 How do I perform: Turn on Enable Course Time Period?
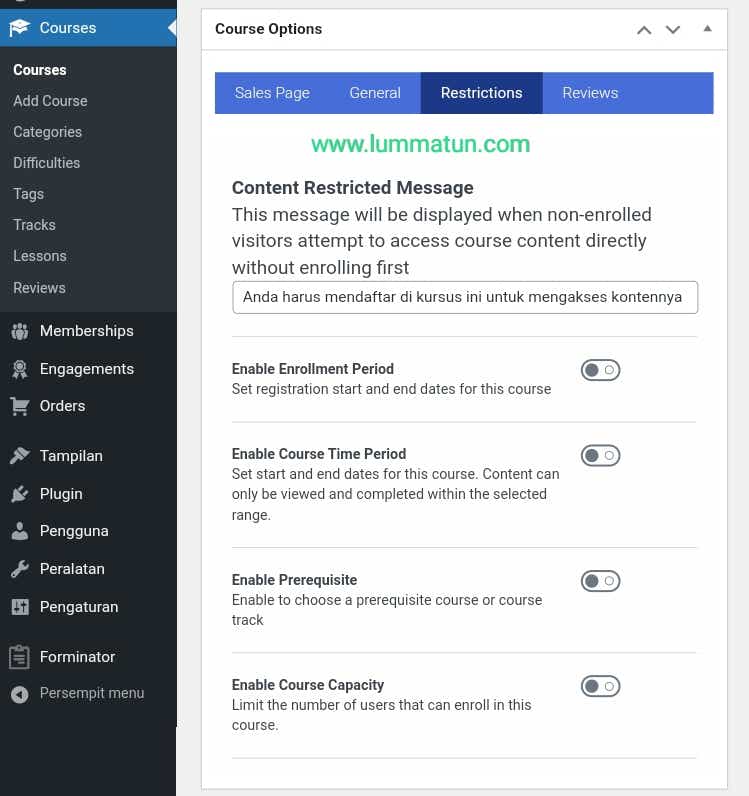coord(600,456)
